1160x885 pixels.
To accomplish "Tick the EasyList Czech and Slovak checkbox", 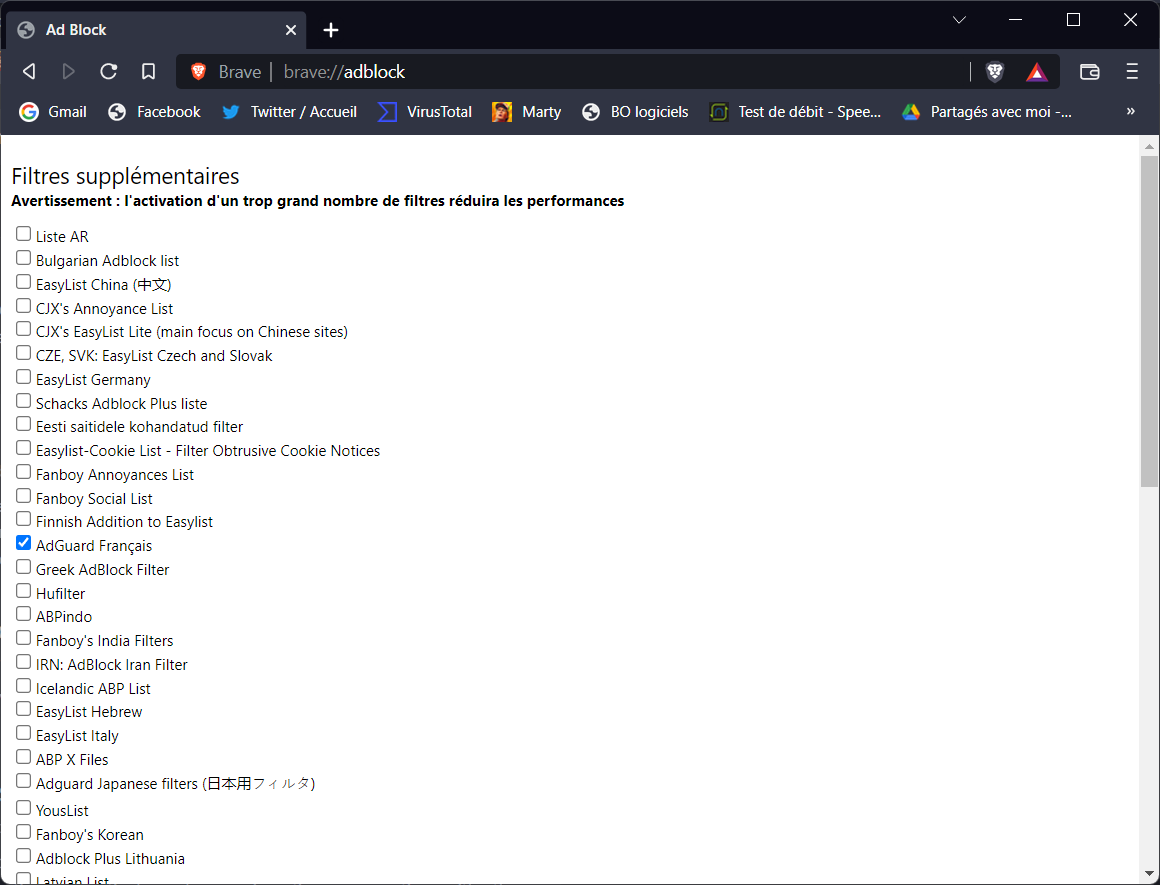I will pyautogui.click(x=24, y=354).
